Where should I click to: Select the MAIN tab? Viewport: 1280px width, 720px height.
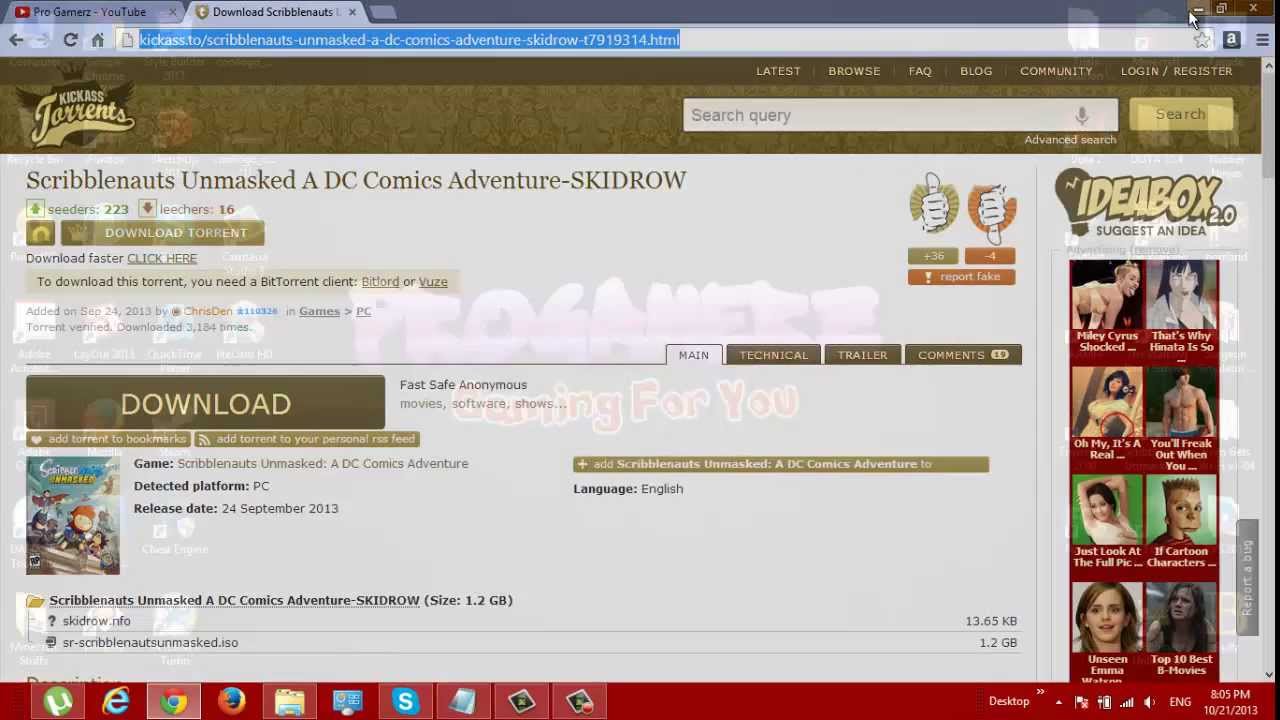click(x=694, y=355)
